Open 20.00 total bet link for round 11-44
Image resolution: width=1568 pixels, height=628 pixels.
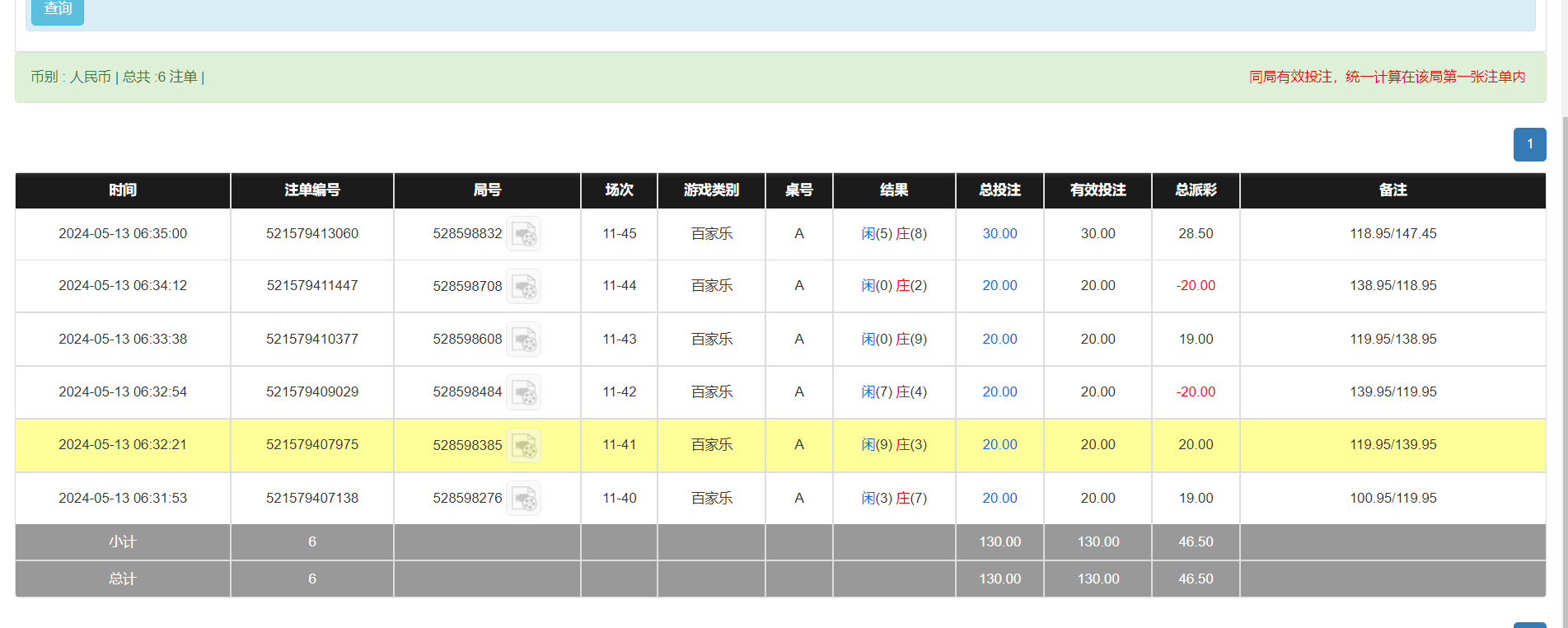click(999, 286)
